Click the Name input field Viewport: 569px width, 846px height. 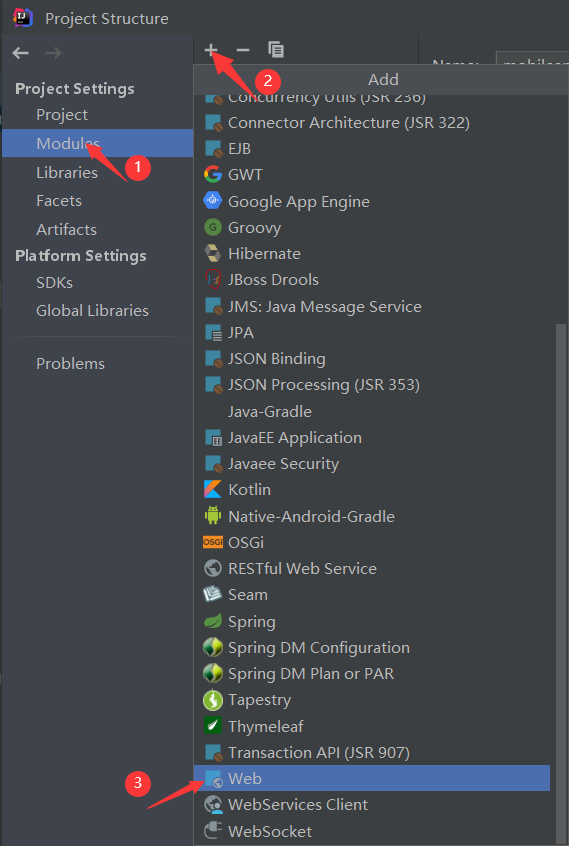(532, 58)
